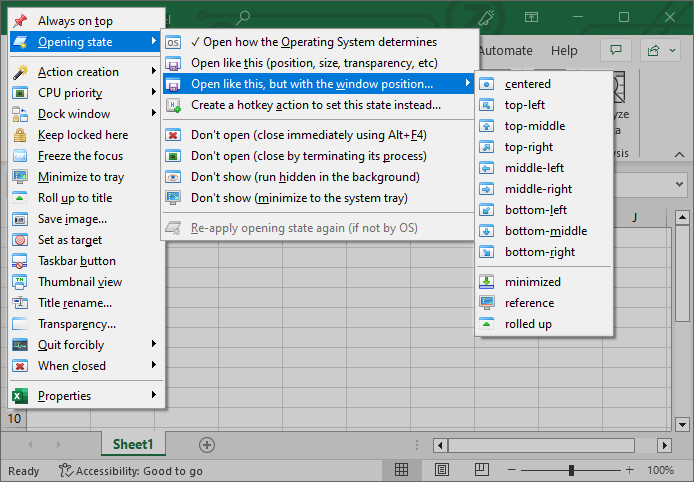Pick the middle-left window position
Screen dimensions: 694x482
coord(544,168)
